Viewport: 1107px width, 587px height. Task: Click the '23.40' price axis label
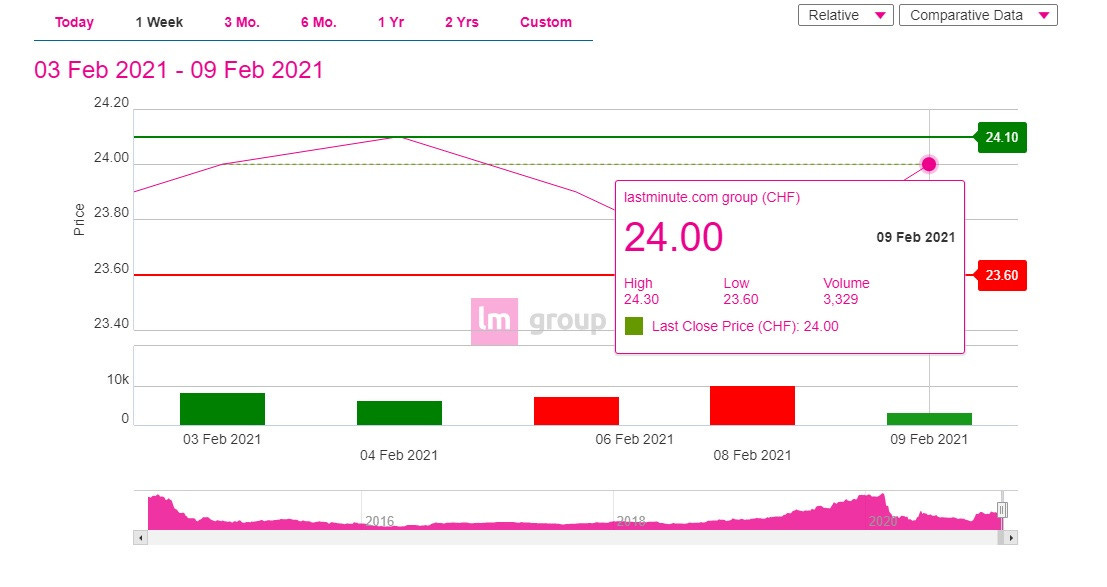(112, 324)
